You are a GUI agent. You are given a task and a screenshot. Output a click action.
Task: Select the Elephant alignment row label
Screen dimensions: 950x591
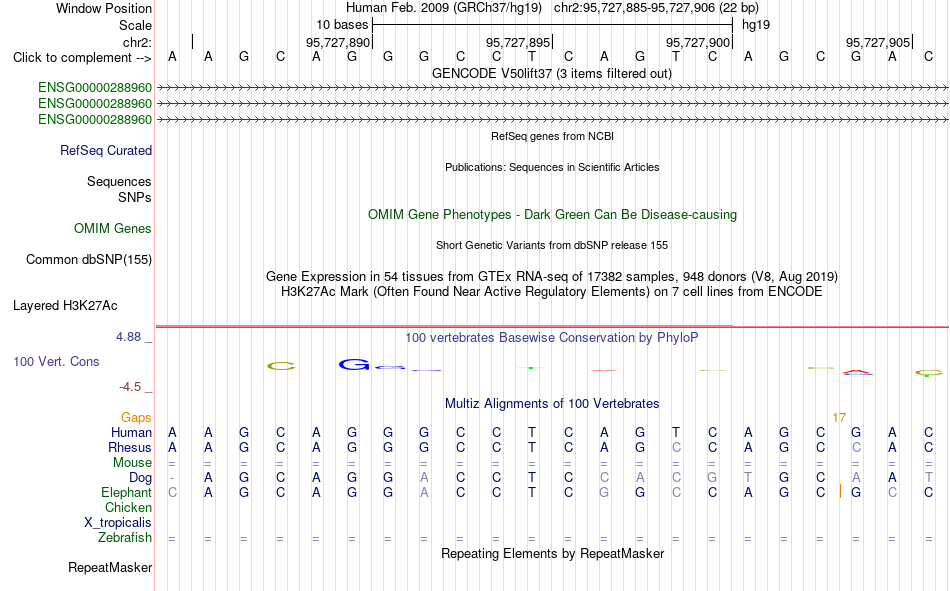click(126, 492)
